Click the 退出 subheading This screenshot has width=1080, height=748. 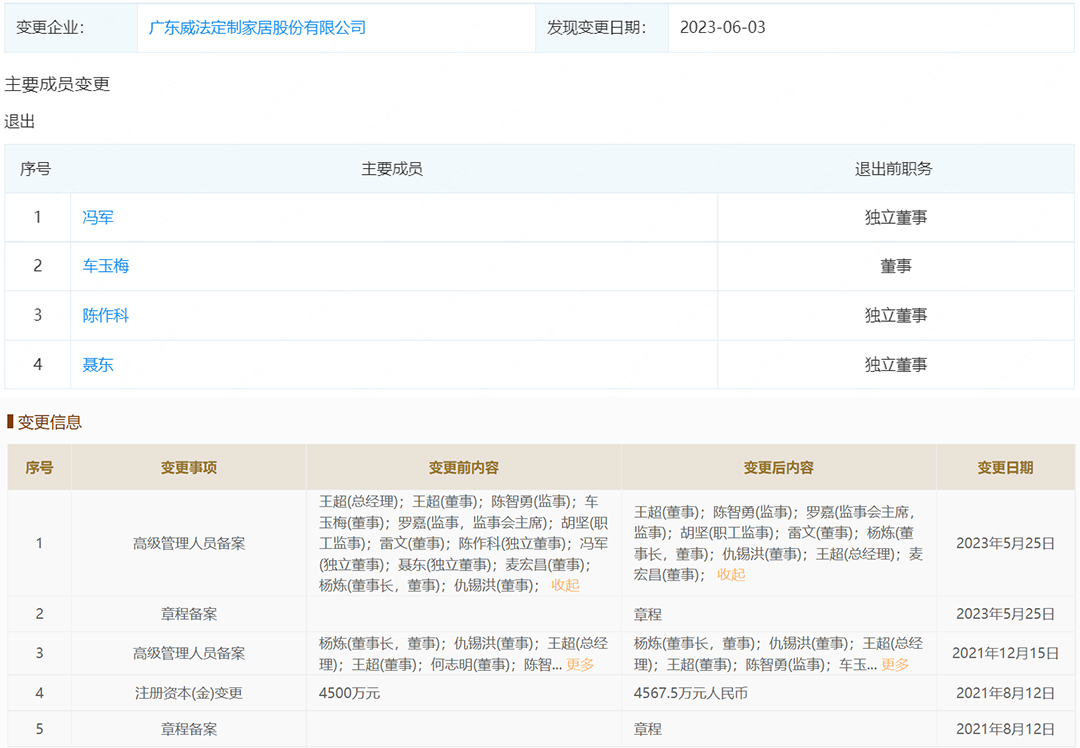(x=19, y=121)
